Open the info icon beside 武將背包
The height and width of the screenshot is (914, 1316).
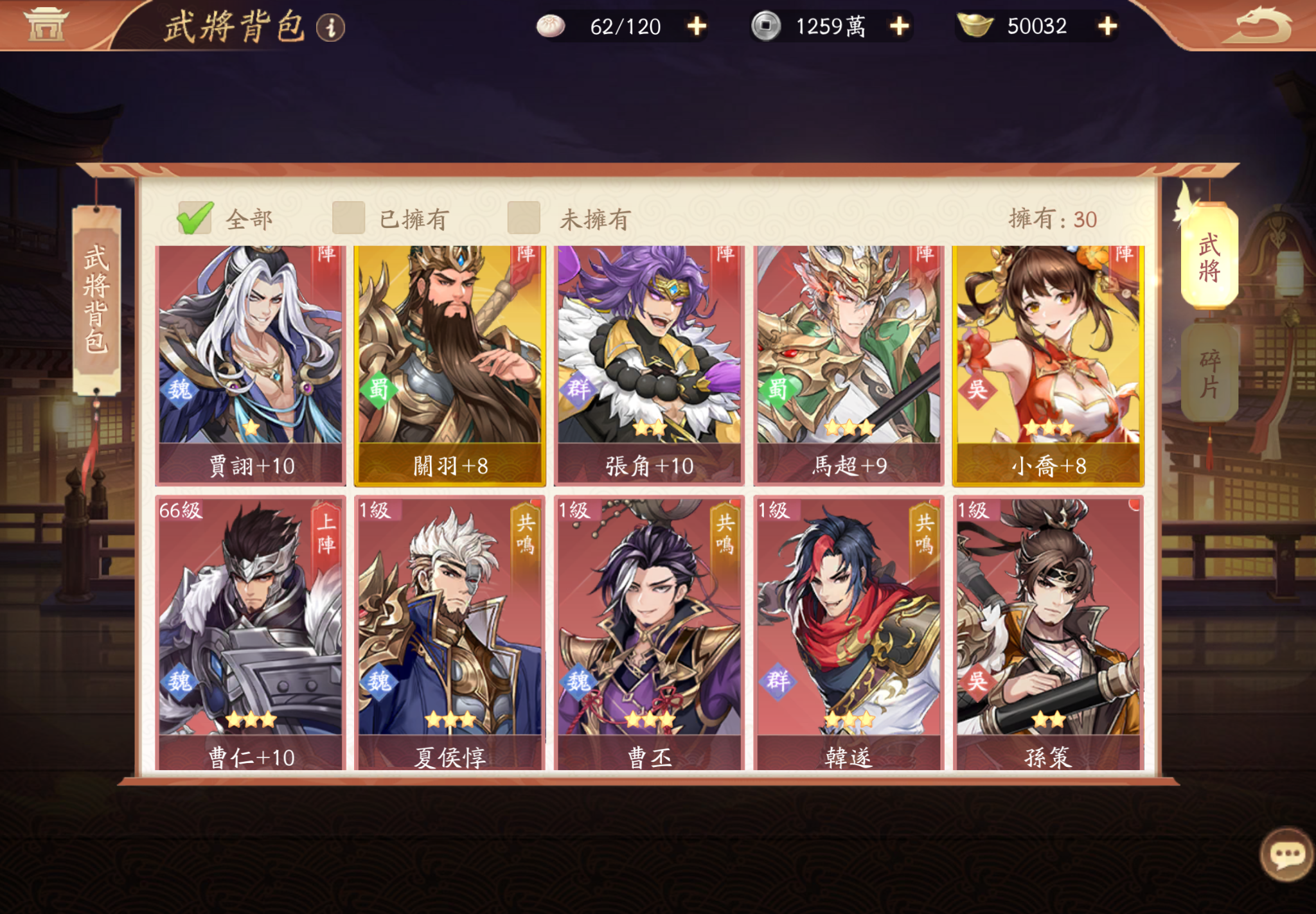pyautogui.click(x=331, y=27)
